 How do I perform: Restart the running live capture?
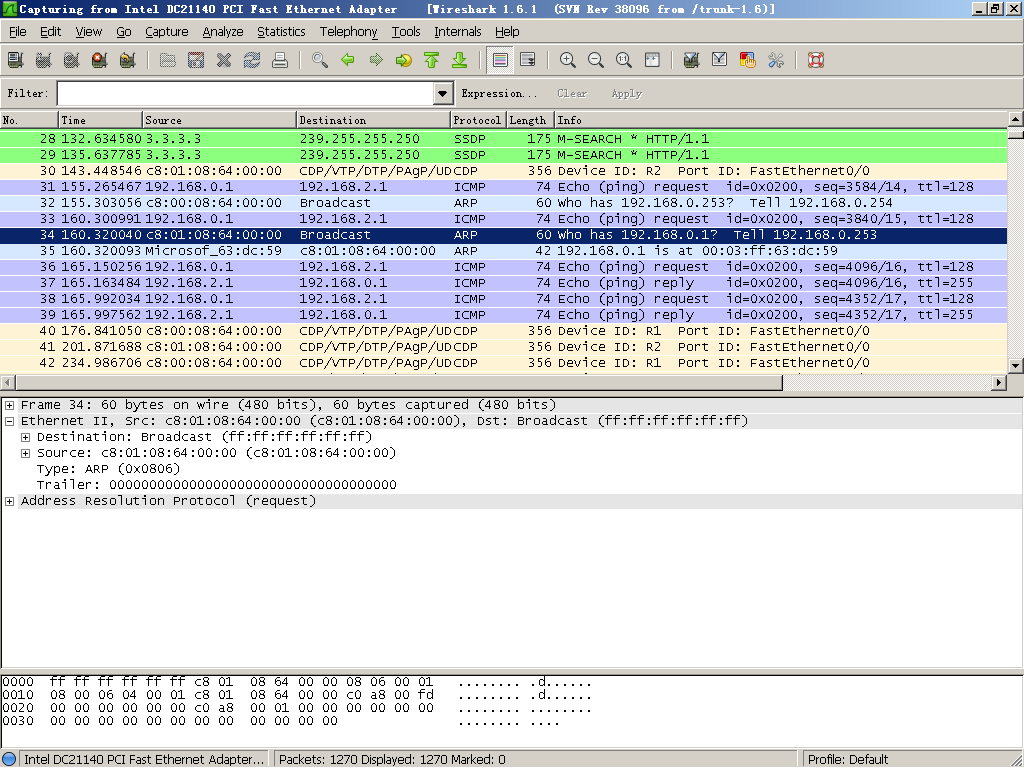point(127,60)
